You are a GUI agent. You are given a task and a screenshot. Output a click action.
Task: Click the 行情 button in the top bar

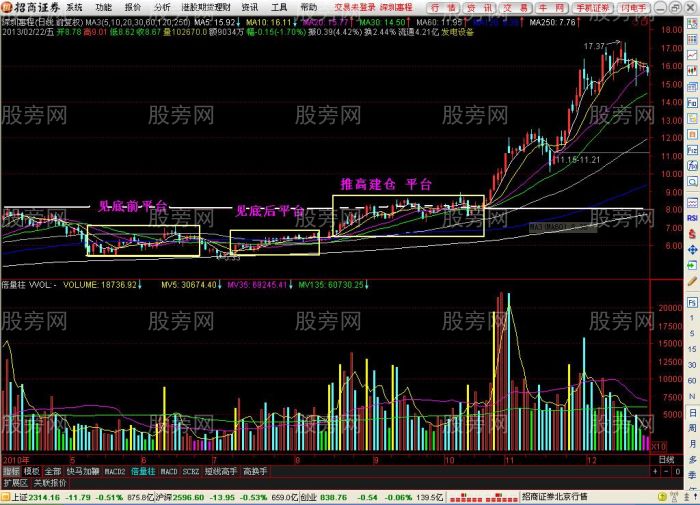[x=443, y=8]
